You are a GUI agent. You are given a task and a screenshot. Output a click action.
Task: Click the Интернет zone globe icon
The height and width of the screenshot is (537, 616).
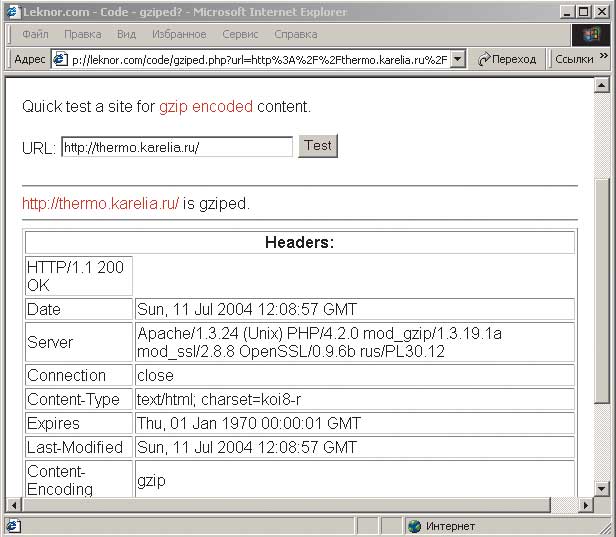point(414,526)
